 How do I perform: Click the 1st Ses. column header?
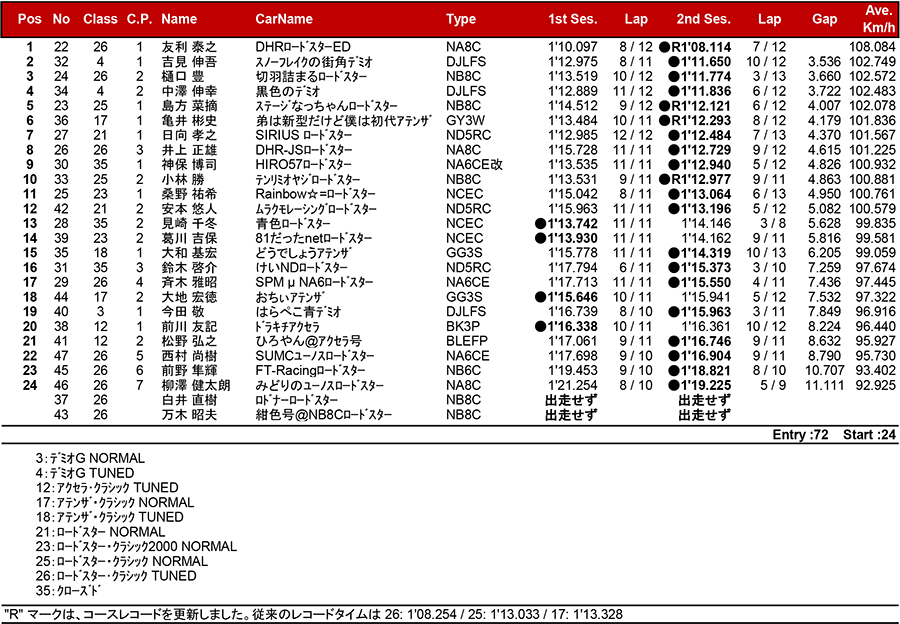[573, 19]
